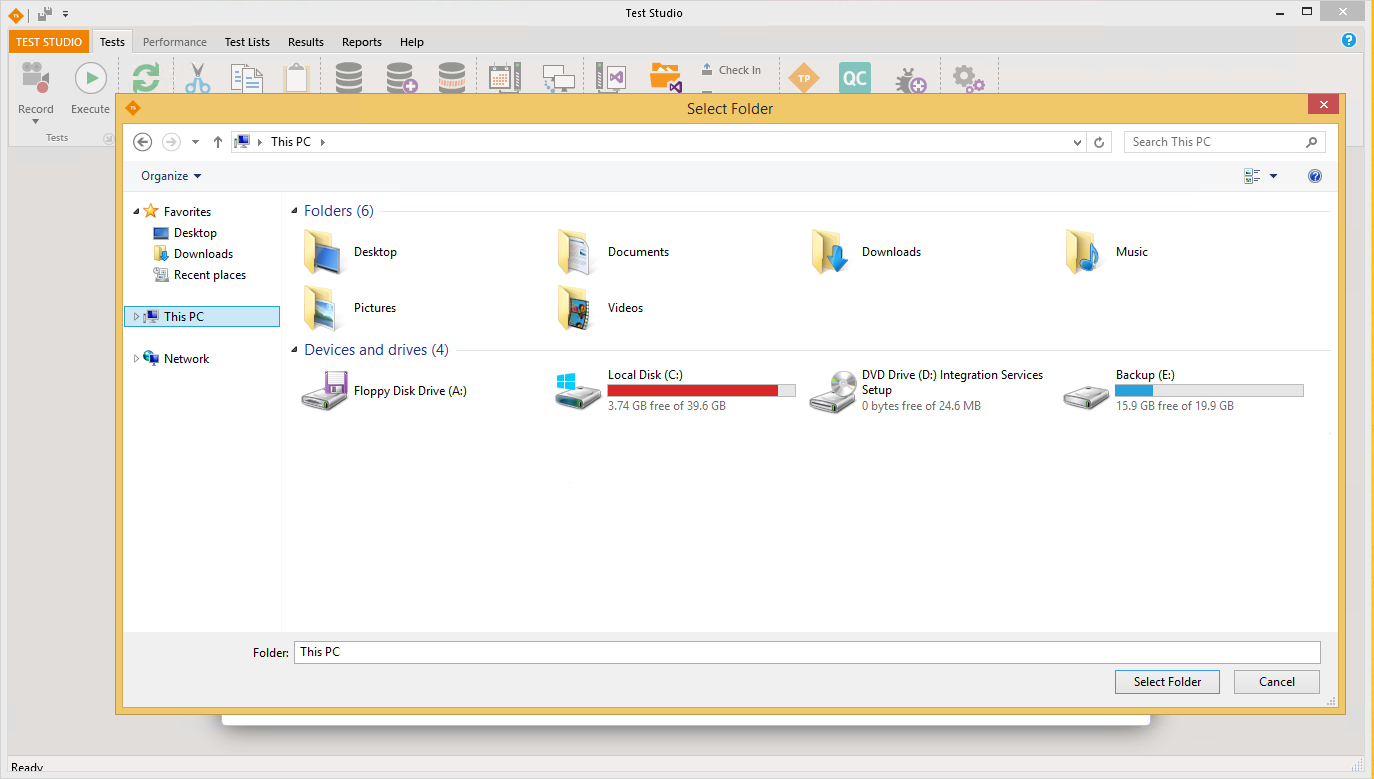Open the address bar previous locations dropdown
The width and height of the screenshot is (1374, 779).
(1077, 142)
